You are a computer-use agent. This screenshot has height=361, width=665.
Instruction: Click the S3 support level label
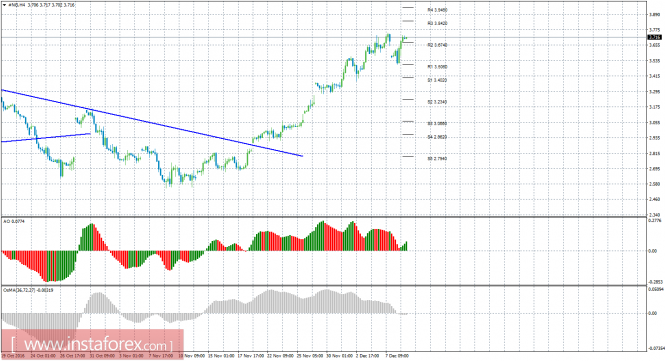pyautogui.click(x=437, y=124)
